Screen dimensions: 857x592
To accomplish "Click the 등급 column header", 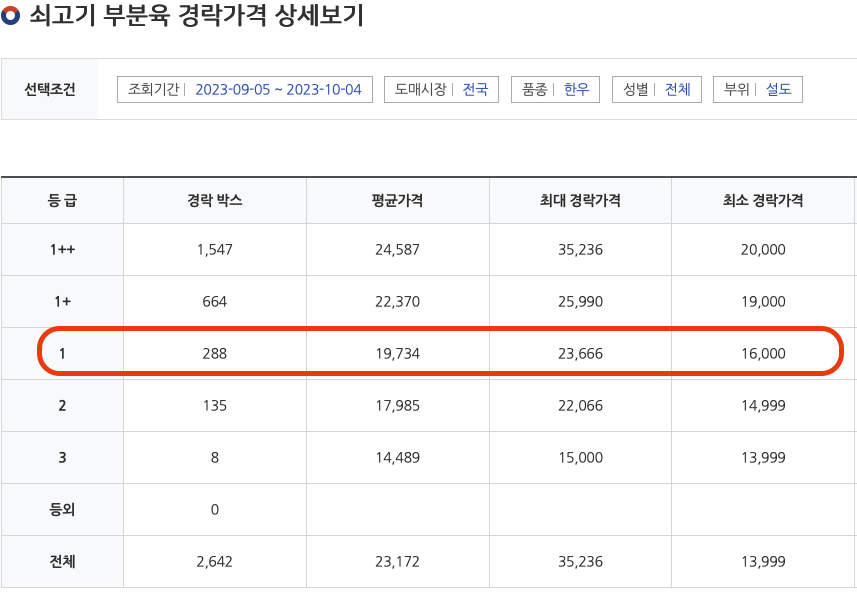I will 62,201.
